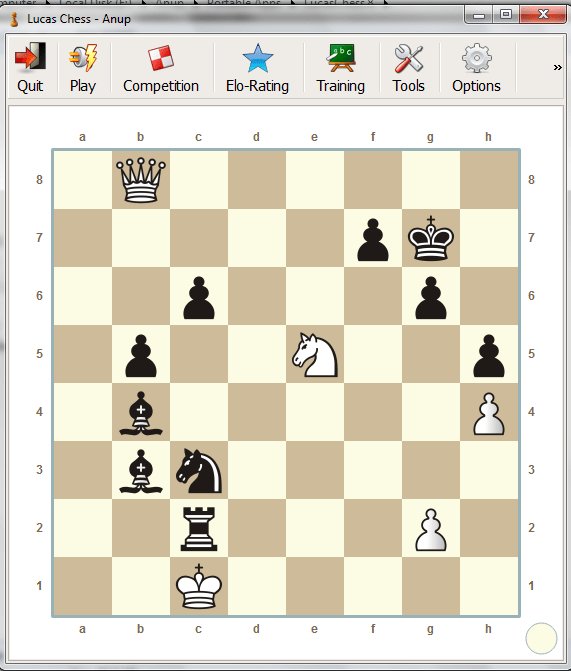571x671 pixels.
Task: Minimize the Lucas Chess window
Action: (x=479, y=15)
